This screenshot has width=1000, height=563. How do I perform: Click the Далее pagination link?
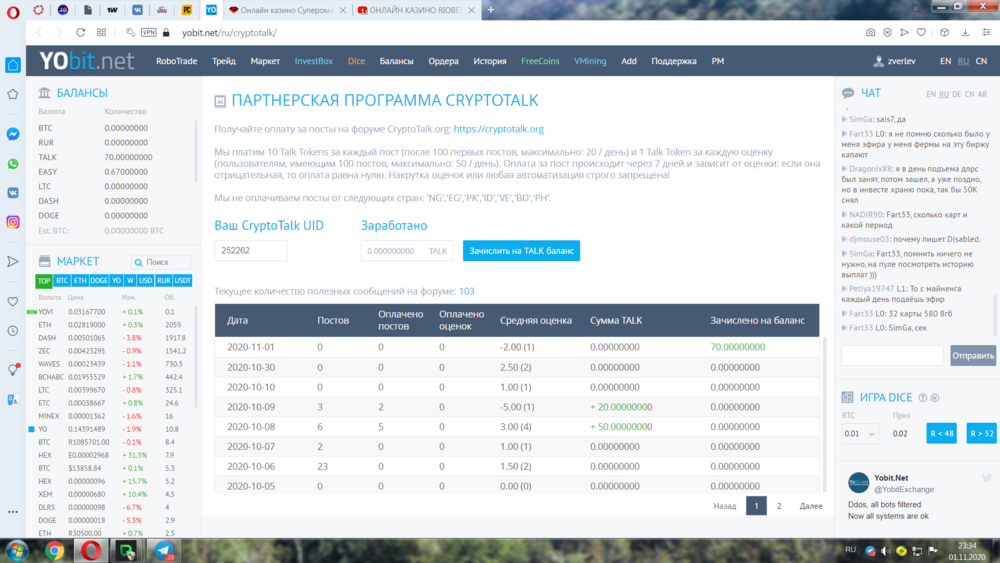811,506
